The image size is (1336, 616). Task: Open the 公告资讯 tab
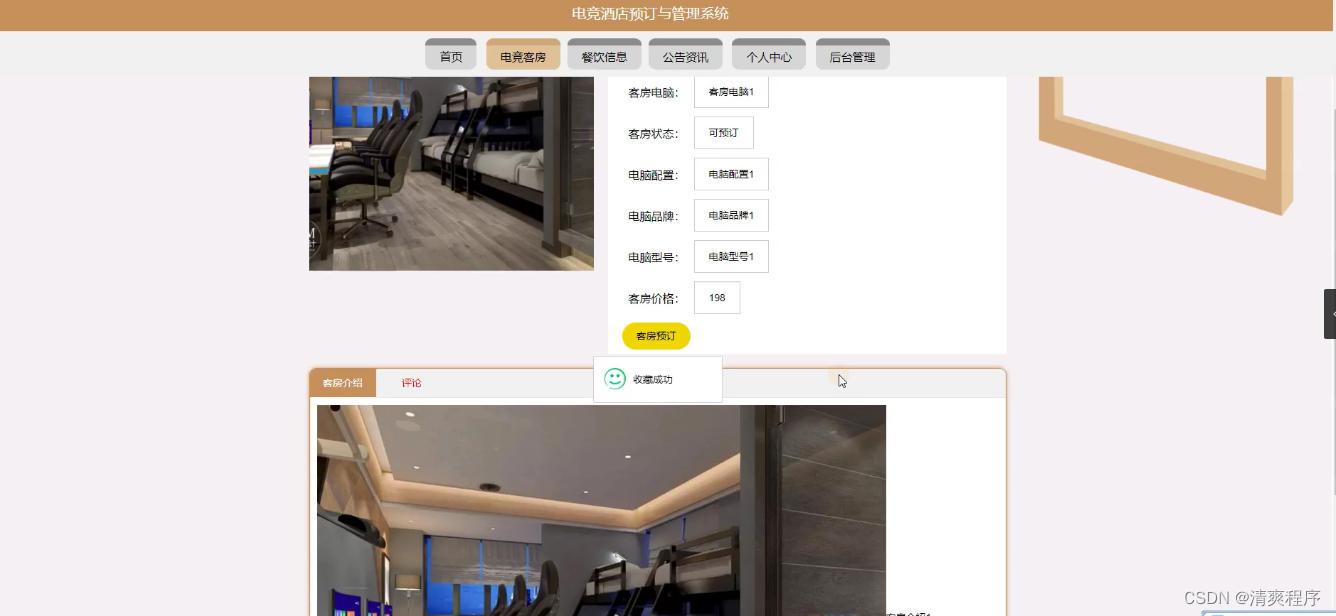(685, 56)
